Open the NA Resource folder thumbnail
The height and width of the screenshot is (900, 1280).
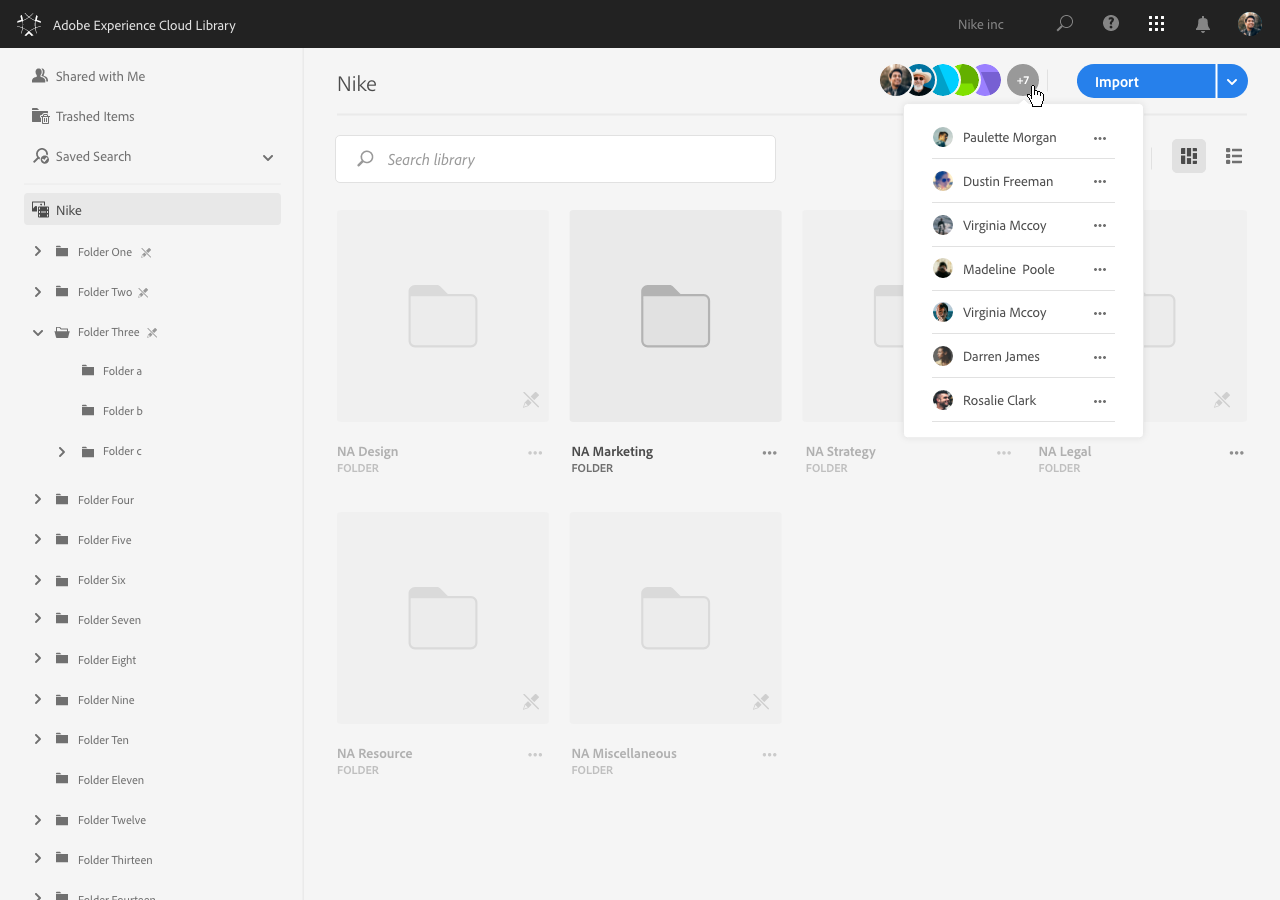(443, 618)
